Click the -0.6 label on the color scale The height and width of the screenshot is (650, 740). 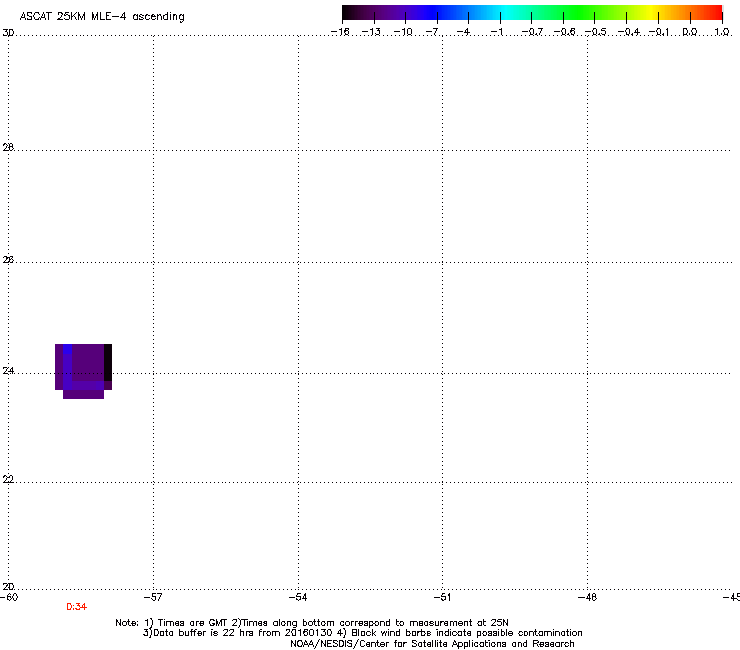point(564,32)
